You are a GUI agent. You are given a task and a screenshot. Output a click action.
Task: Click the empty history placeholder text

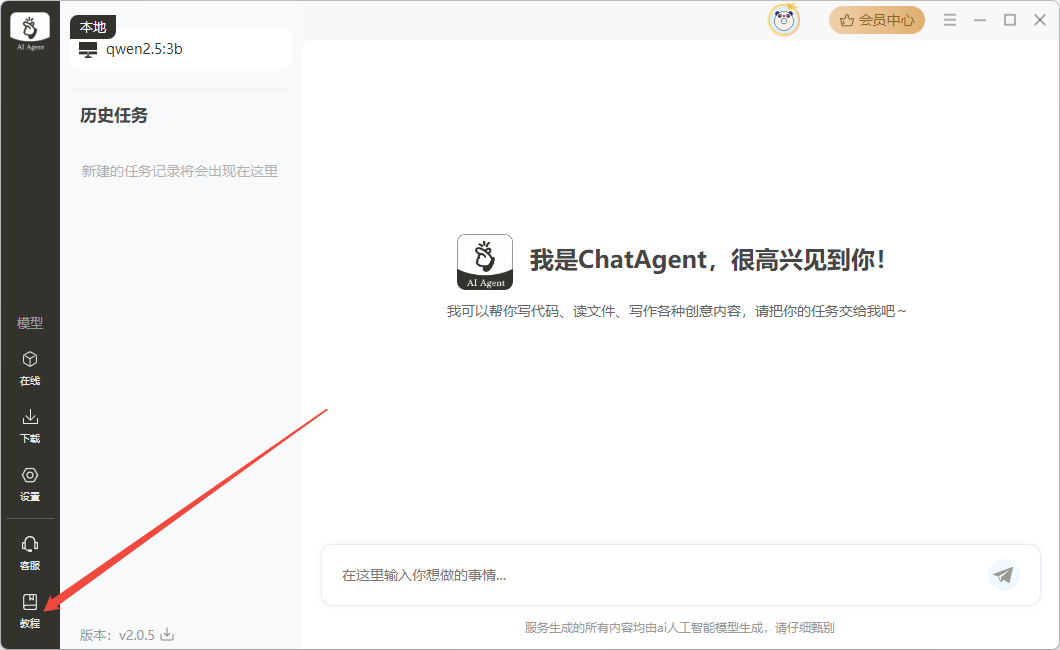pyautogui.click(x=180, y=171)
